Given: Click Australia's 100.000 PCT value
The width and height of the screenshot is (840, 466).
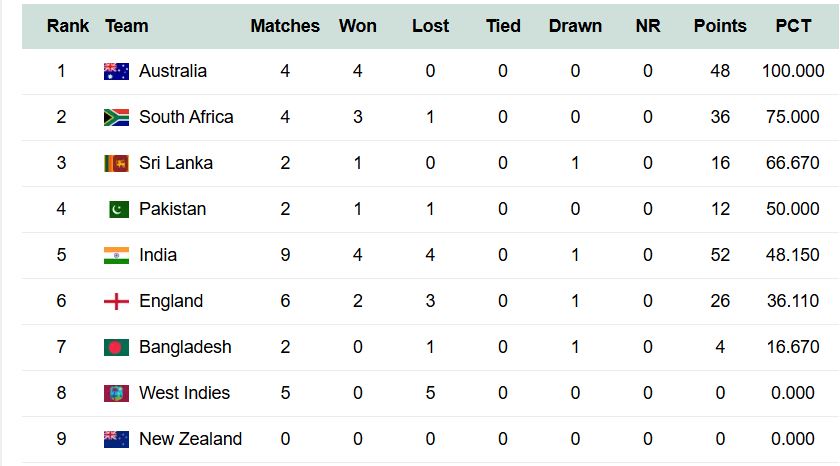Looking at the screenshot, I should tap(793, 71).
